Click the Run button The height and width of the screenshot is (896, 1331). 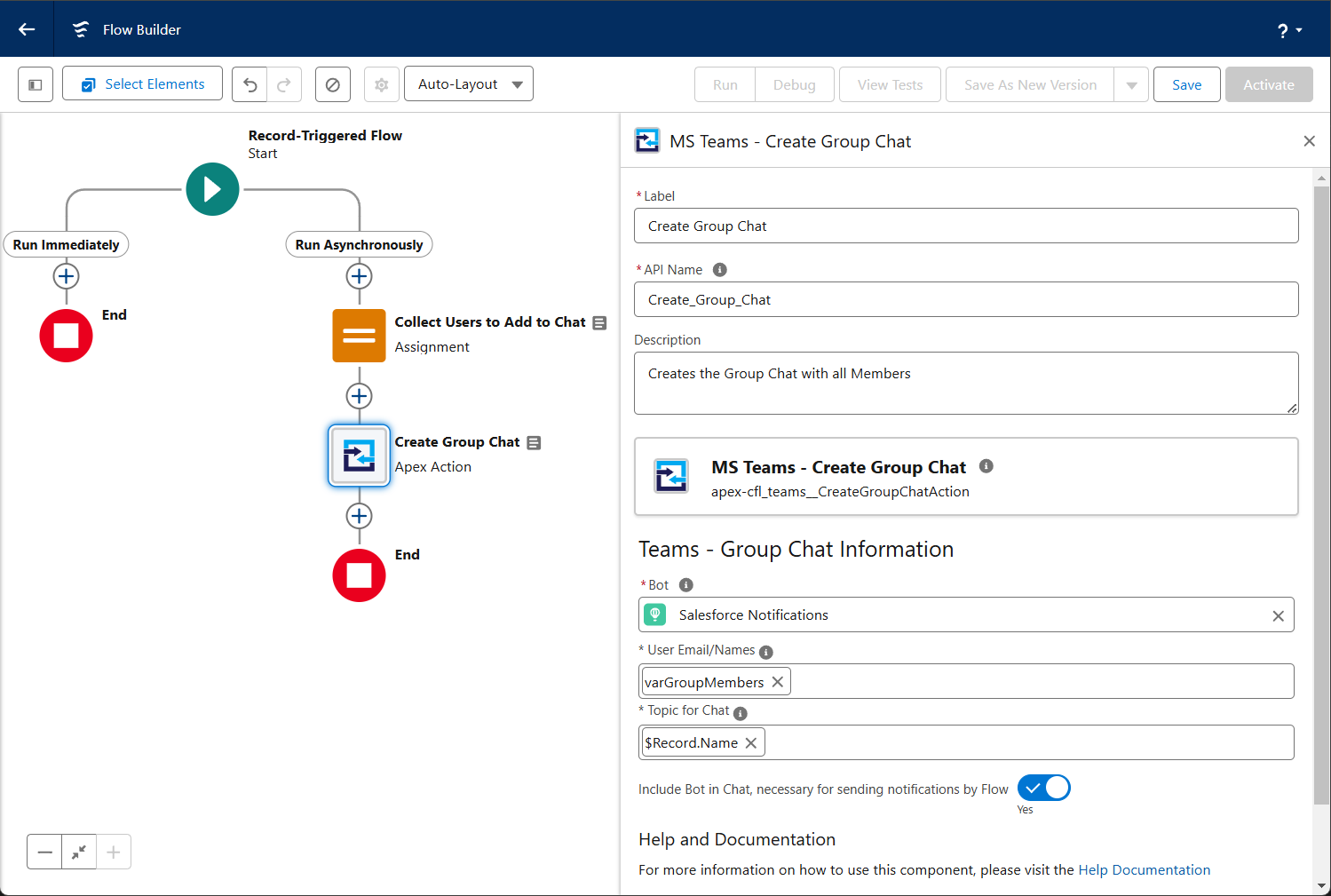(x=725, y=84)
